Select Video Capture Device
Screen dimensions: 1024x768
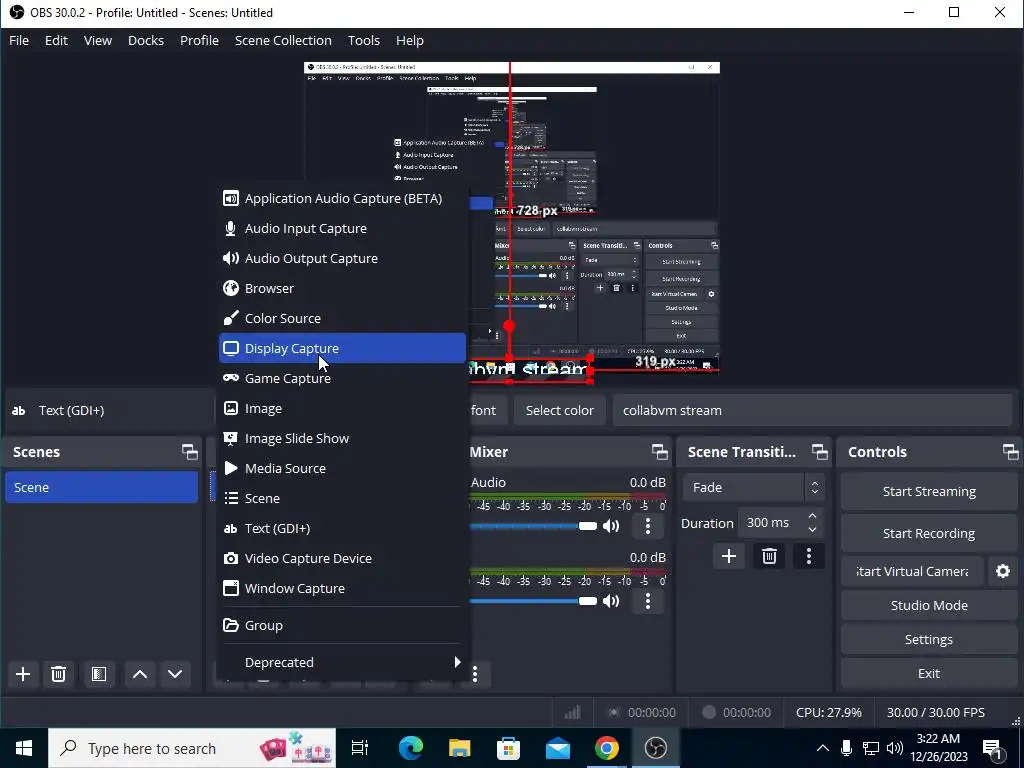(342, 559)
